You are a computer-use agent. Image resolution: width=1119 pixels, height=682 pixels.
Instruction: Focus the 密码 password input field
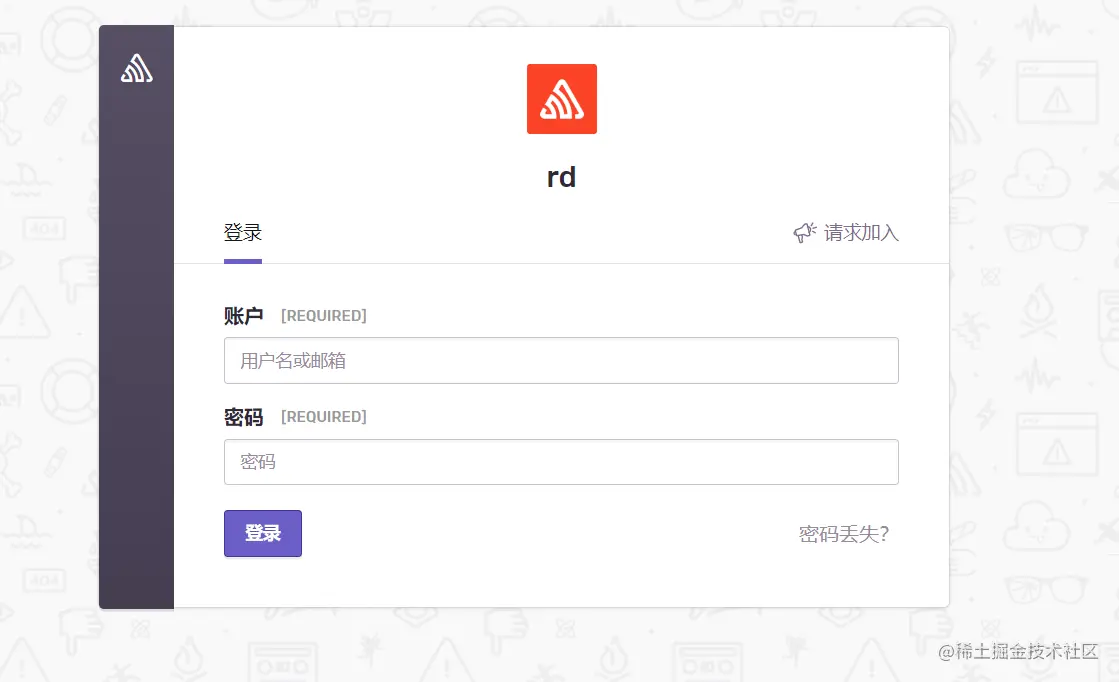pyautogui.click(x=561, y=462)
